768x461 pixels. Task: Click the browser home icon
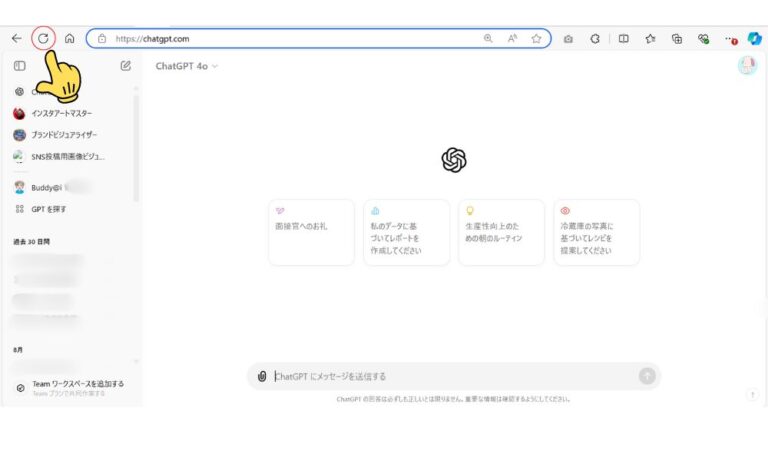point(69,38)
